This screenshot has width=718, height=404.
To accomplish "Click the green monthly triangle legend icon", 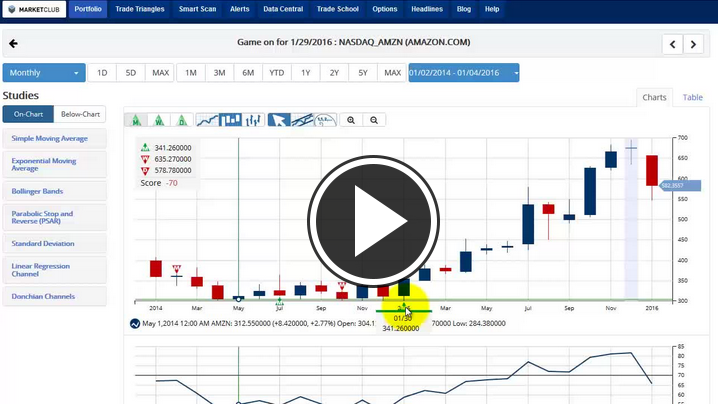I will click(145, 147).
